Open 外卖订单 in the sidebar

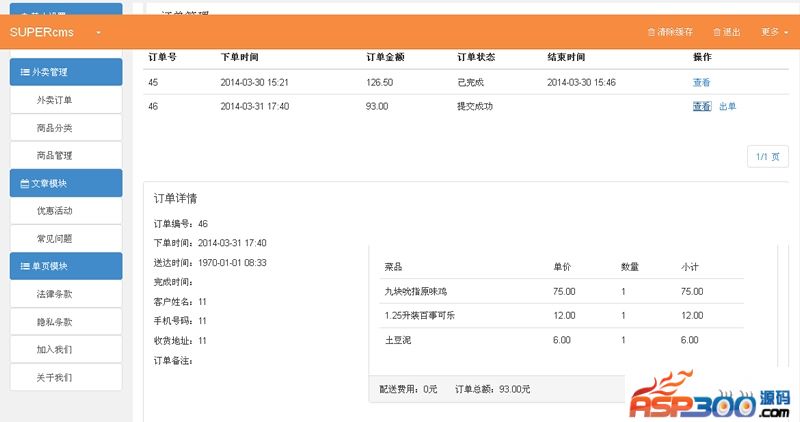54,100
